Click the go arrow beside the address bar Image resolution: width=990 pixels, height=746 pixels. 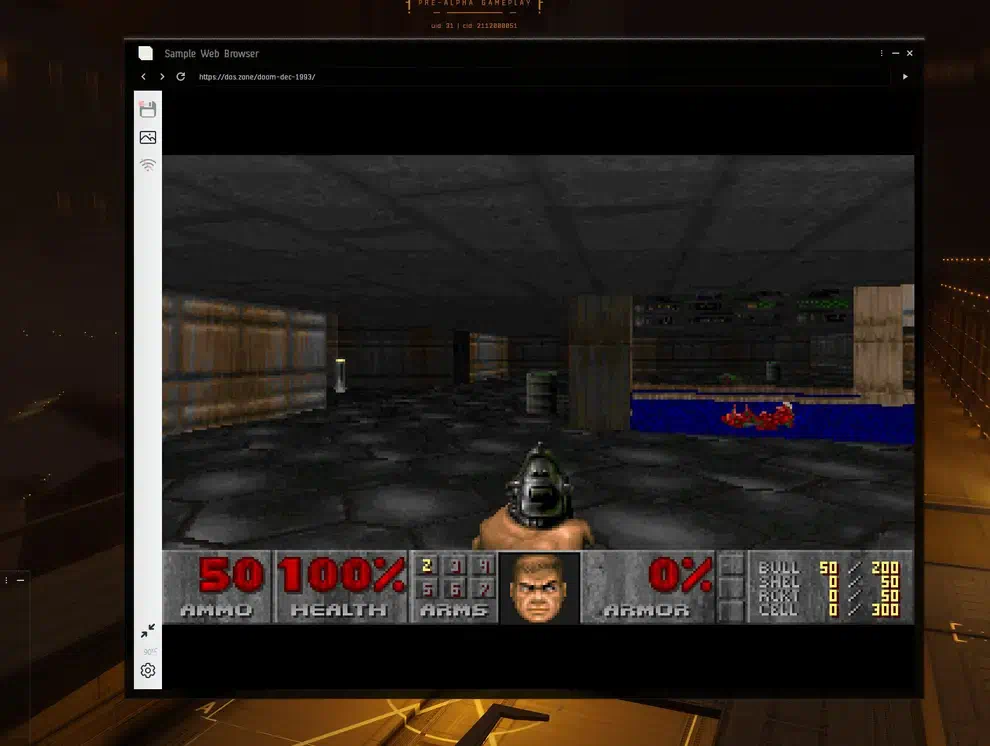point(905,76)
